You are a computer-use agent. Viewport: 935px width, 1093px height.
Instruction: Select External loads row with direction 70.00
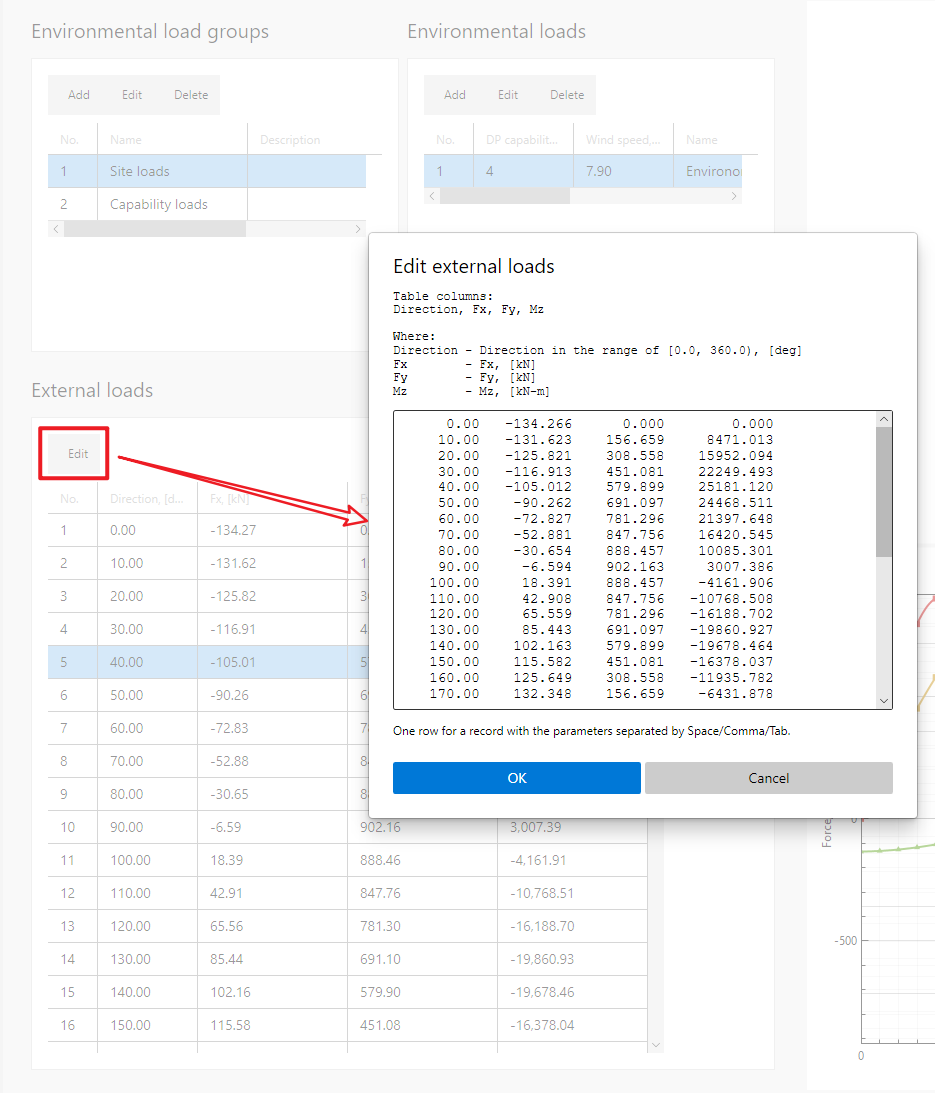pos(208,761)
